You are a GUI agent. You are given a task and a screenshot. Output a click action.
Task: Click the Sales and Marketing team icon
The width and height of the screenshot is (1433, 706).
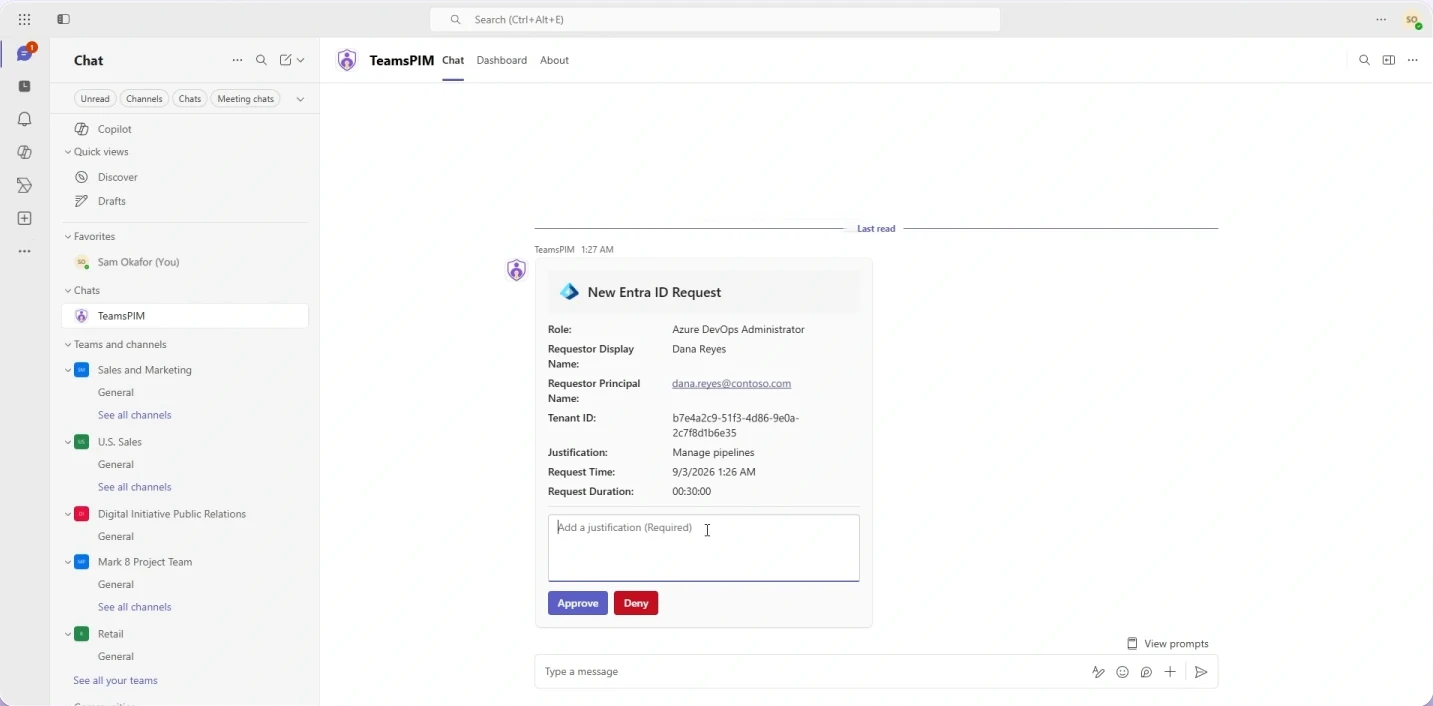(x=82, y=370)
